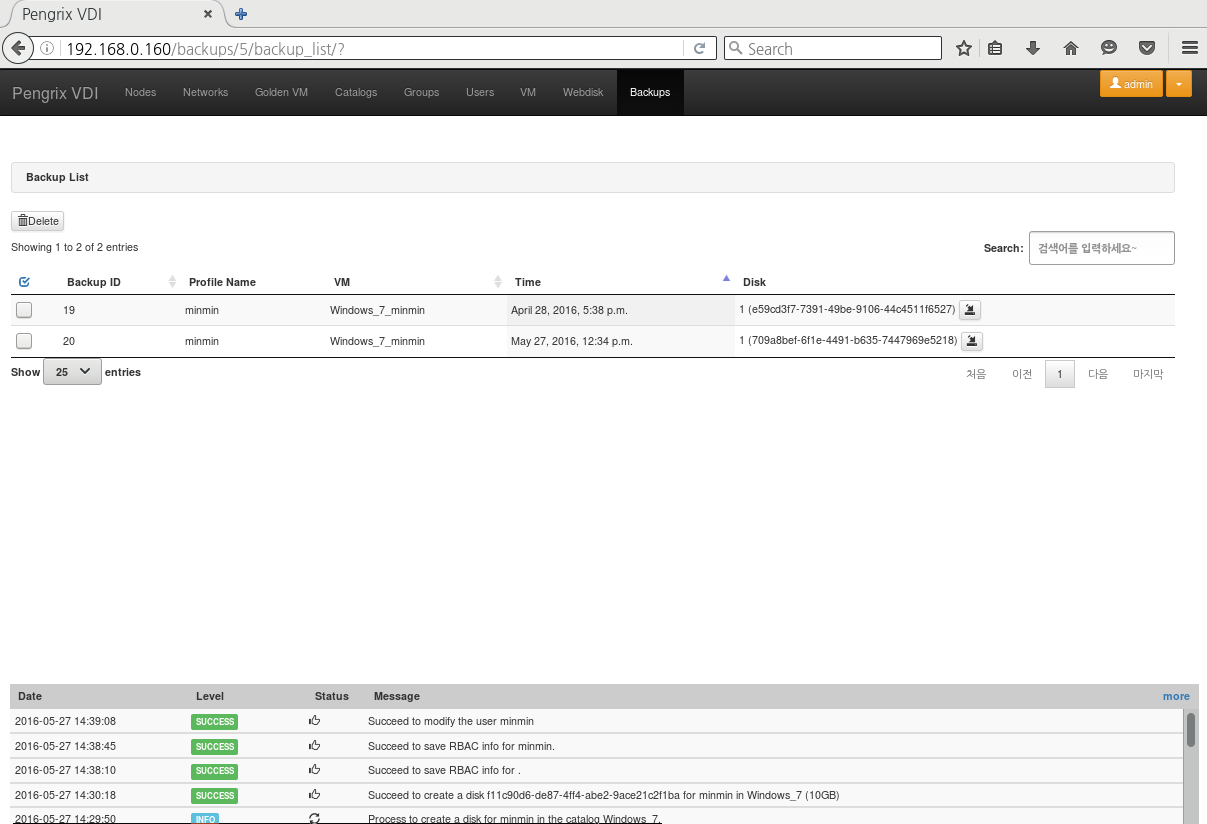Open the Nodes menu
The width and height of the screenshot is (1207, 824).
(141, 92)
